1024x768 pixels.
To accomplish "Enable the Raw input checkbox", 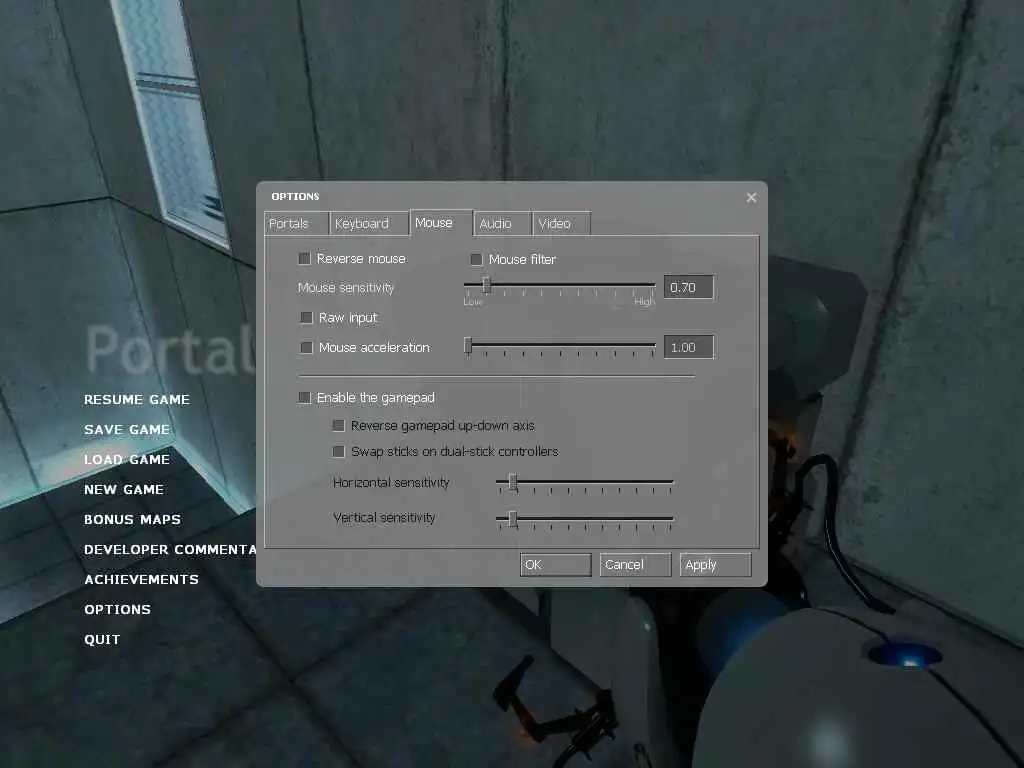I will (x=306, y=317).
